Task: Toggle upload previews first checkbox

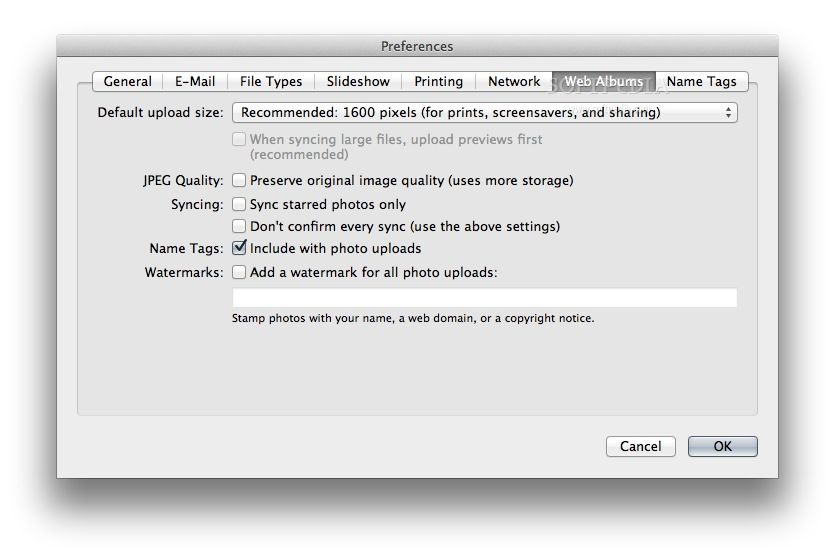Action: (x=239, y=140)
